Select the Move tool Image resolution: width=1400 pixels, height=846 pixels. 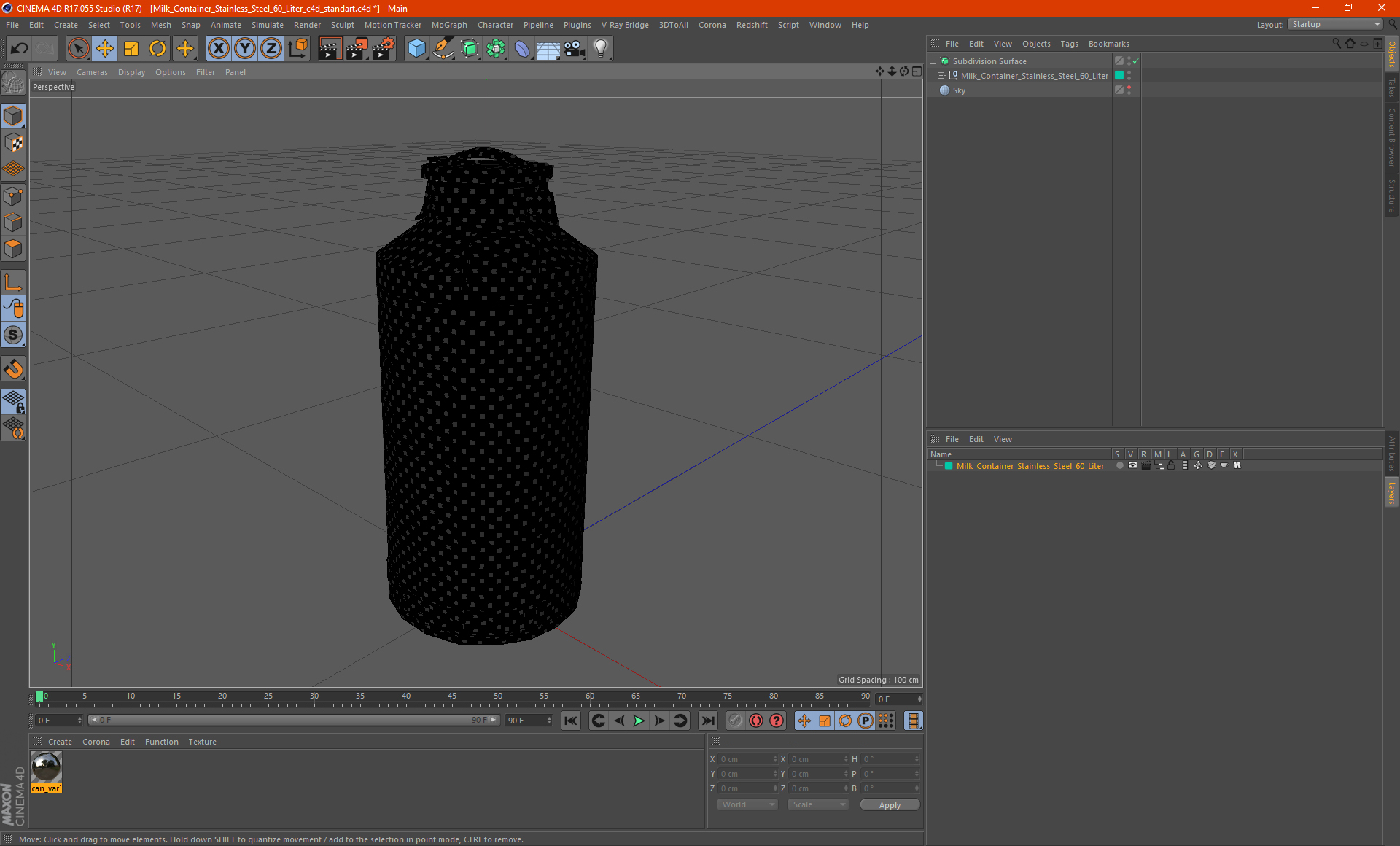105,49
